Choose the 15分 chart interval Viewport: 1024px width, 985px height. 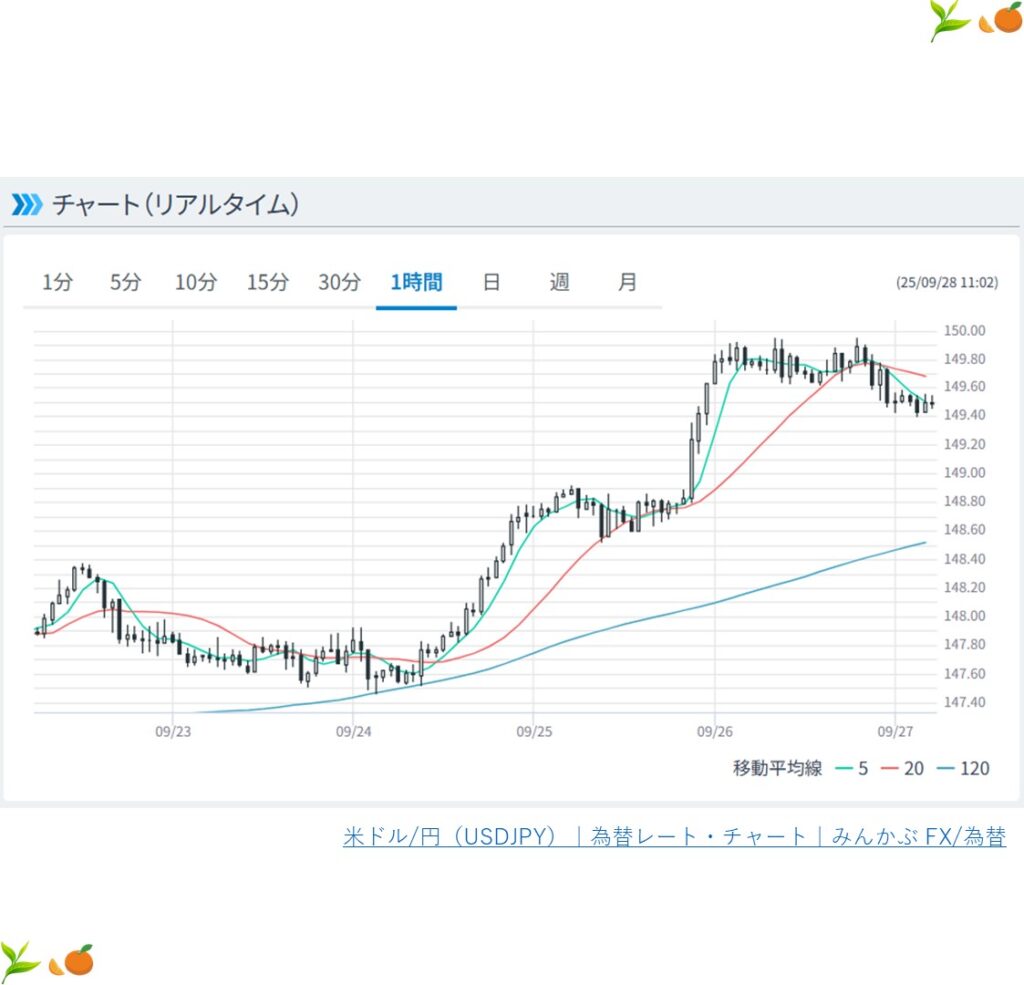(x=267, y=282)
